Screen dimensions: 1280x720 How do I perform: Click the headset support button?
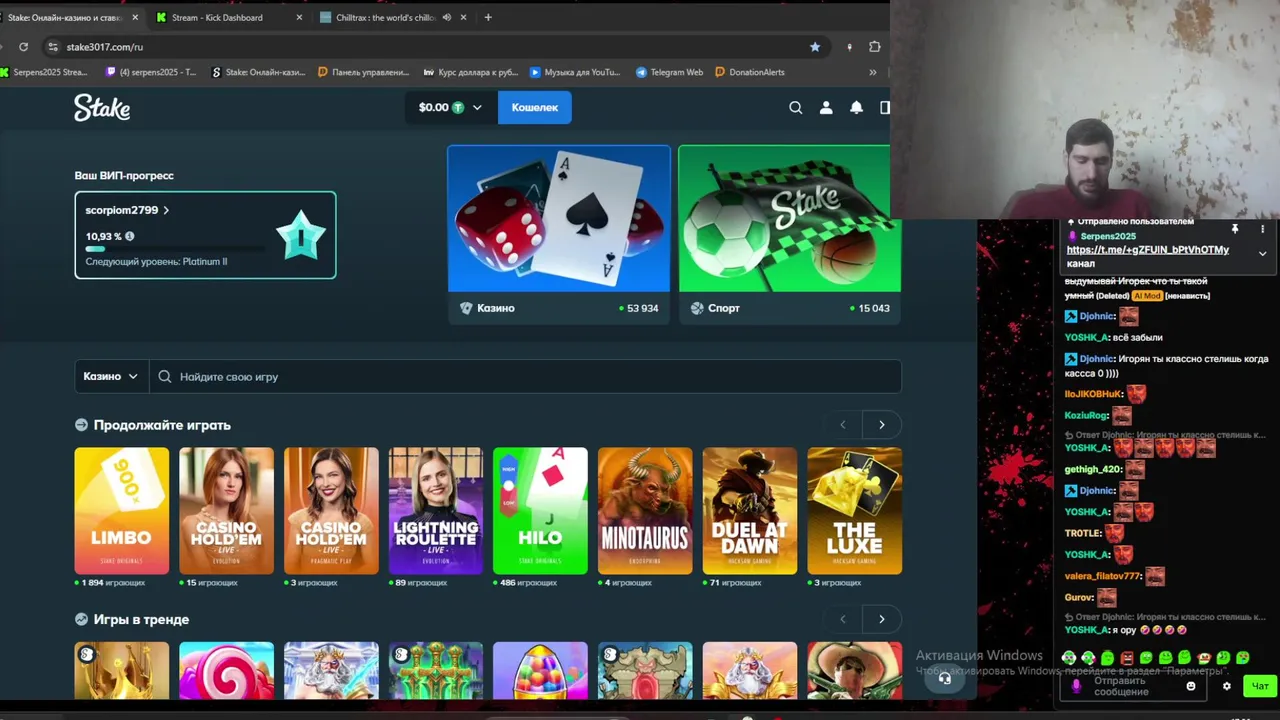click(x=944, y=678)
